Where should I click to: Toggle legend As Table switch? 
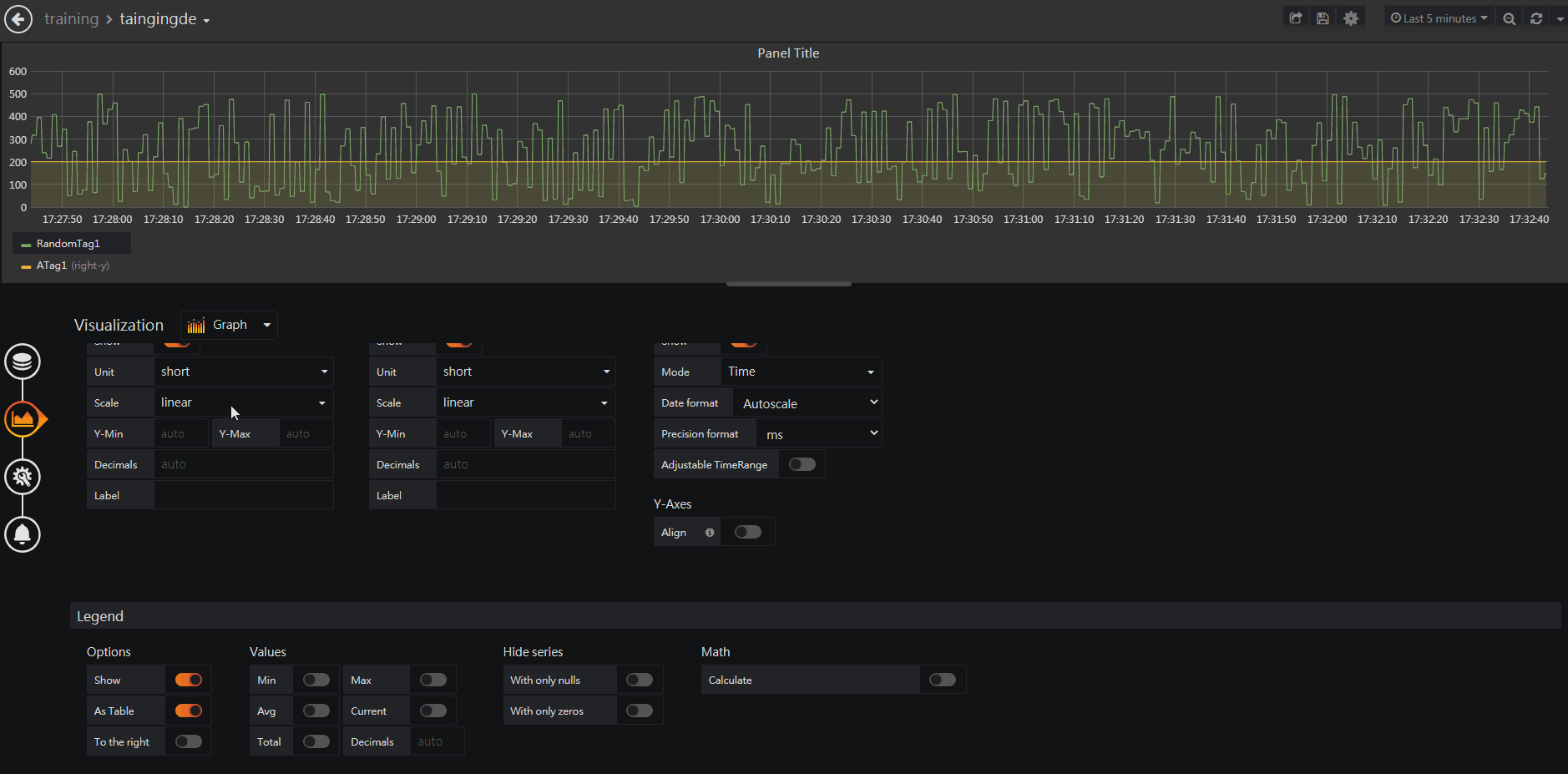click(x=189, y=711)
